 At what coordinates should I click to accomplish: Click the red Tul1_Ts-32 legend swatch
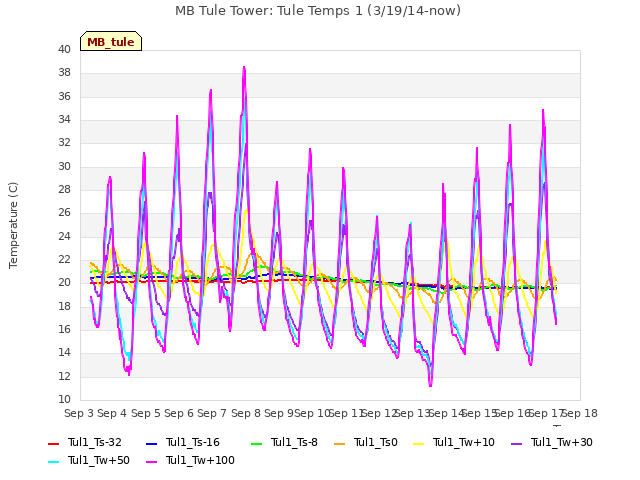[53, 443]
